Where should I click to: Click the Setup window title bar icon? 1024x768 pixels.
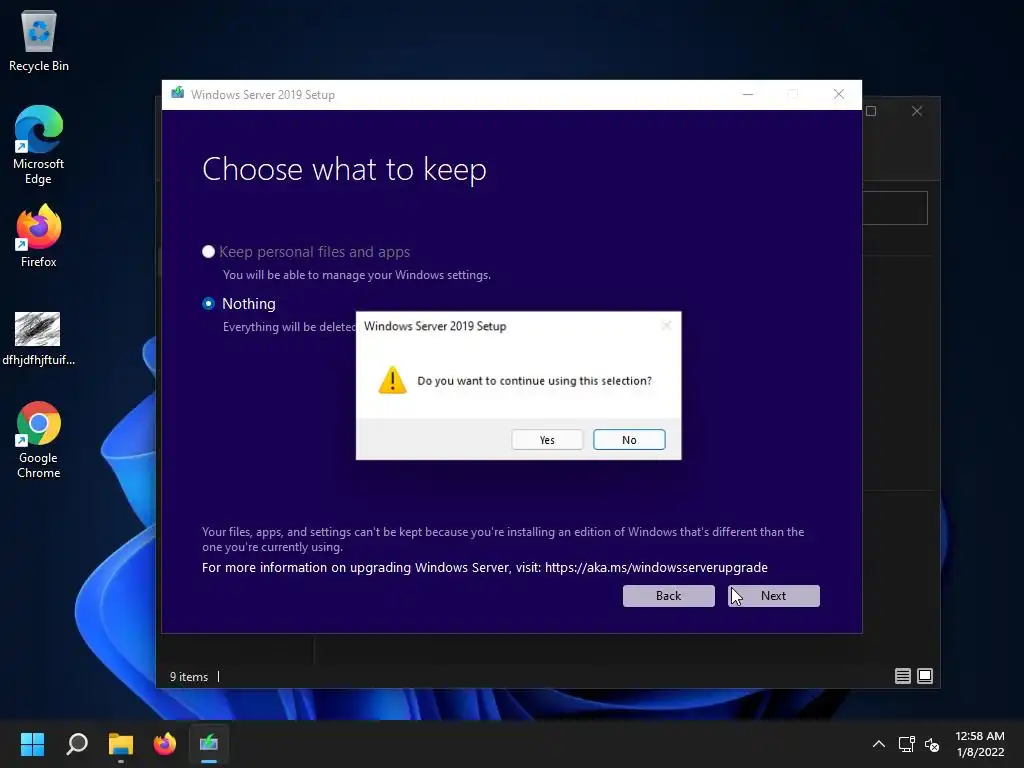(177, 93)
